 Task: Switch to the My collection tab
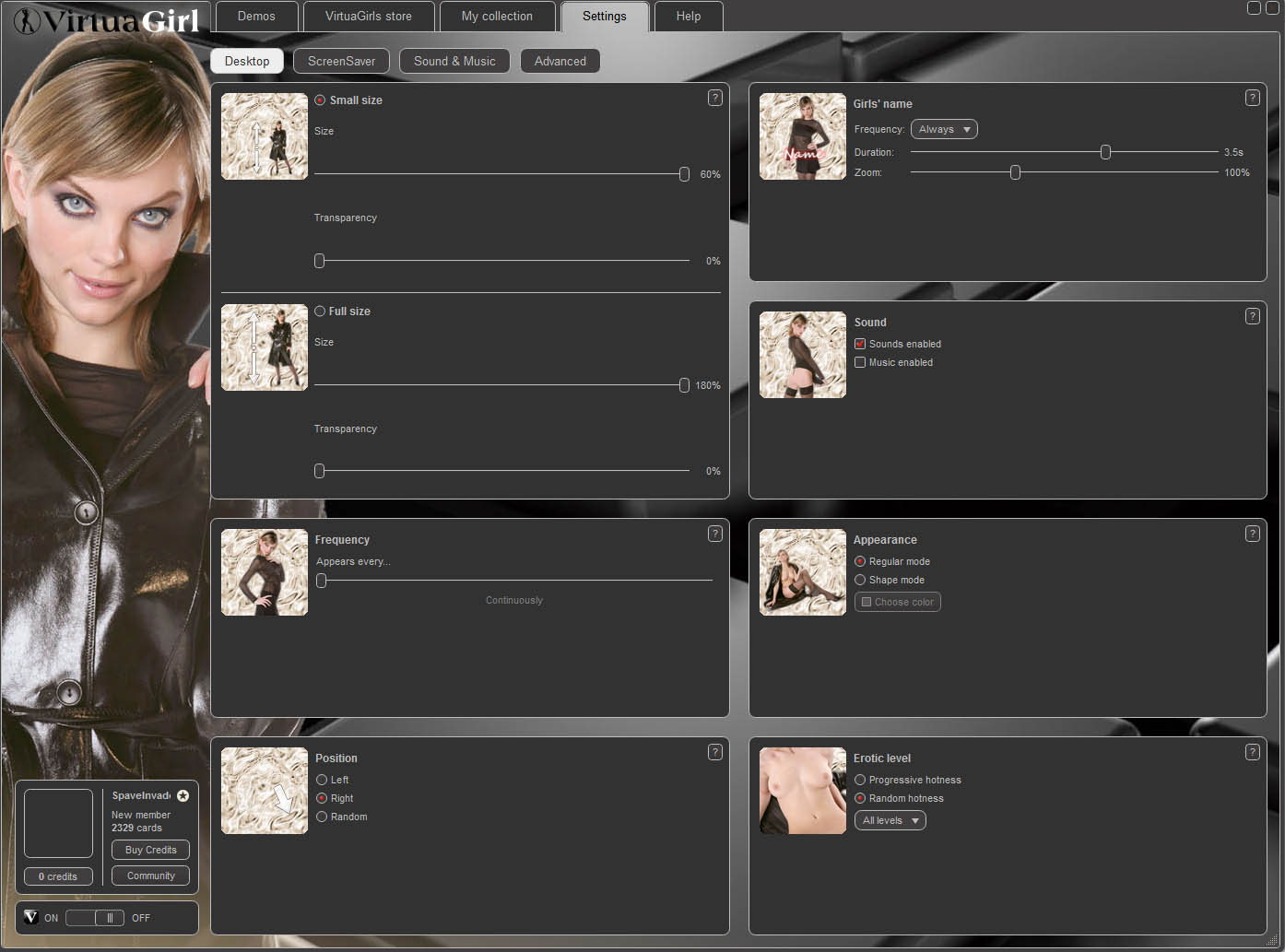pos(497,17)
